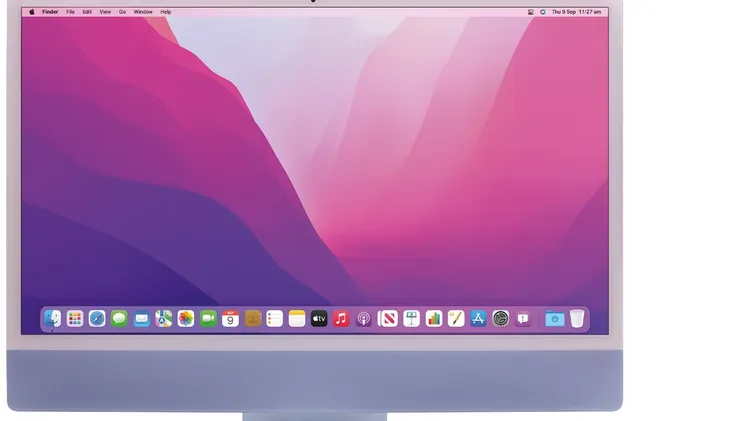This screenshot has height=421, width=750.
Task: Open the Photos app
Action: [186, 318]
